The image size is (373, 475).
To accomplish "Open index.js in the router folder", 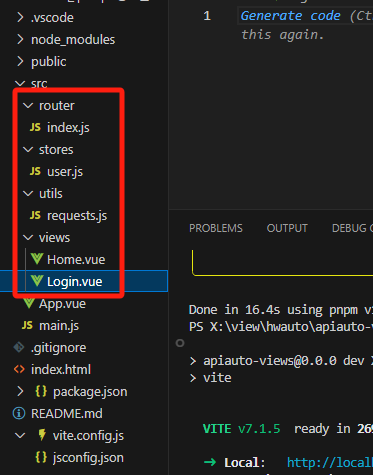I will click(68, 127).
